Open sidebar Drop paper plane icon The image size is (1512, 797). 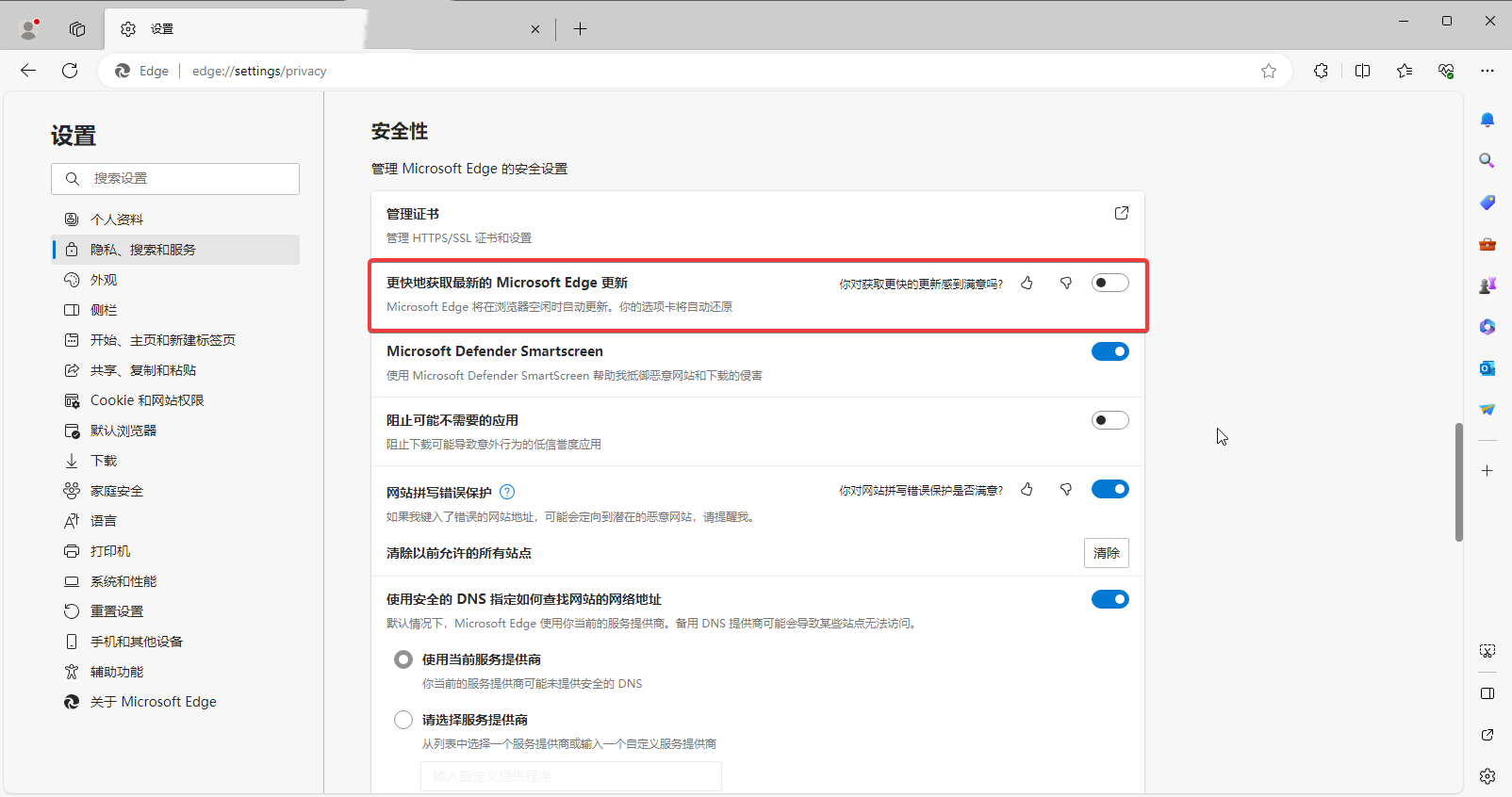(x=1487, y=410)
